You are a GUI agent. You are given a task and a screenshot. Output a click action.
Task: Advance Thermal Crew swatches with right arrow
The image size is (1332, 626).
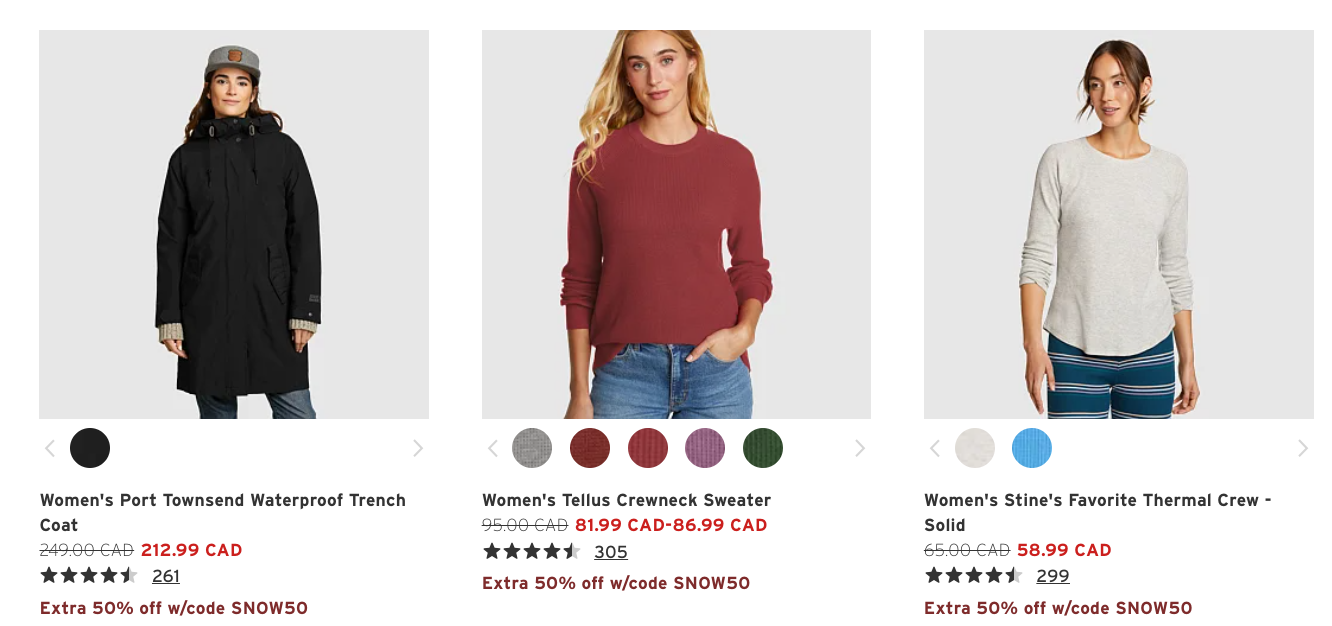tap(1302, 448)
